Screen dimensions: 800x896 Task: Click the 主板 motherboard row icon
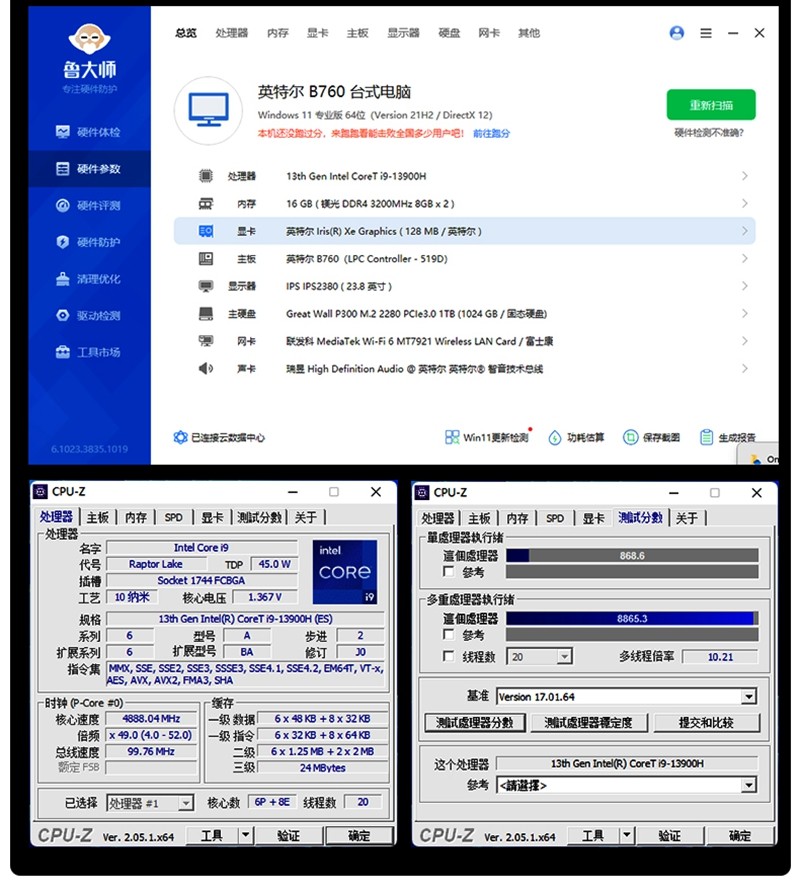[206, 259]
